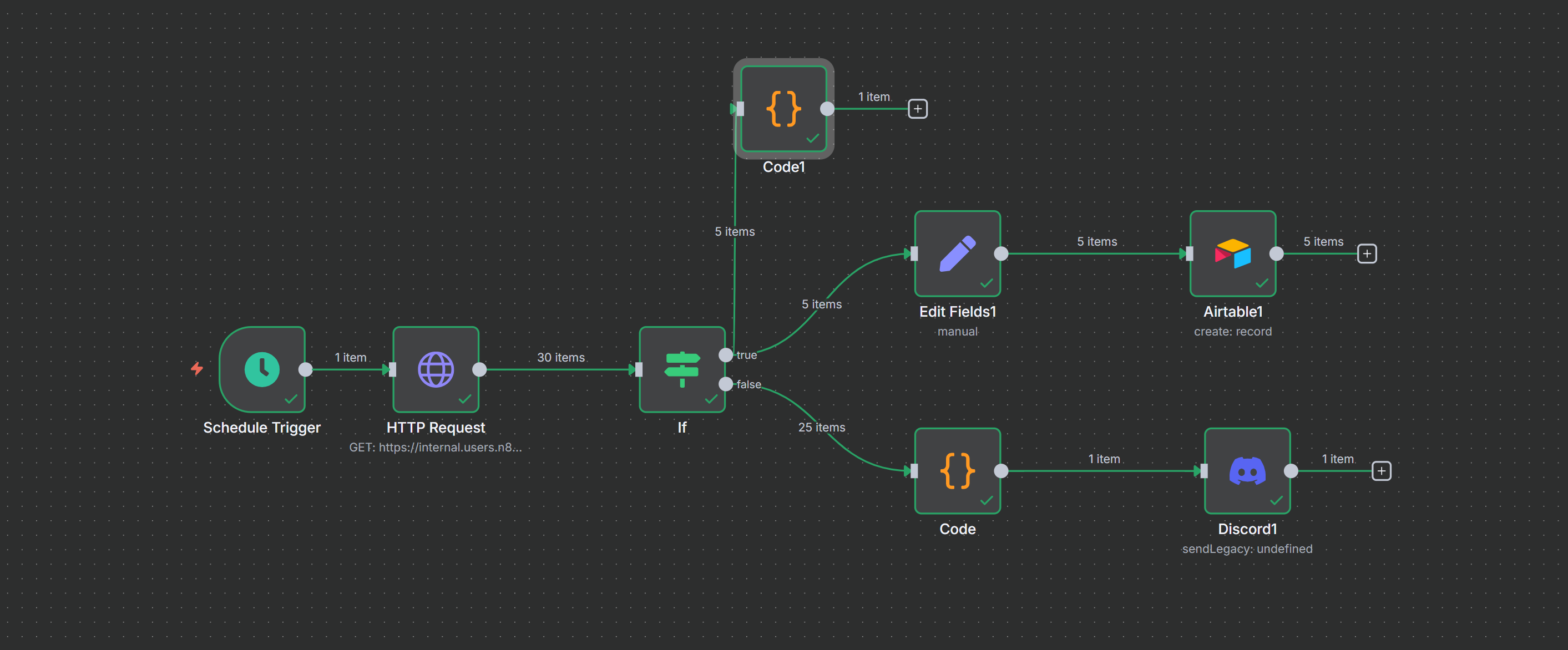Click the If node true output connector

[x=726, y=355]
